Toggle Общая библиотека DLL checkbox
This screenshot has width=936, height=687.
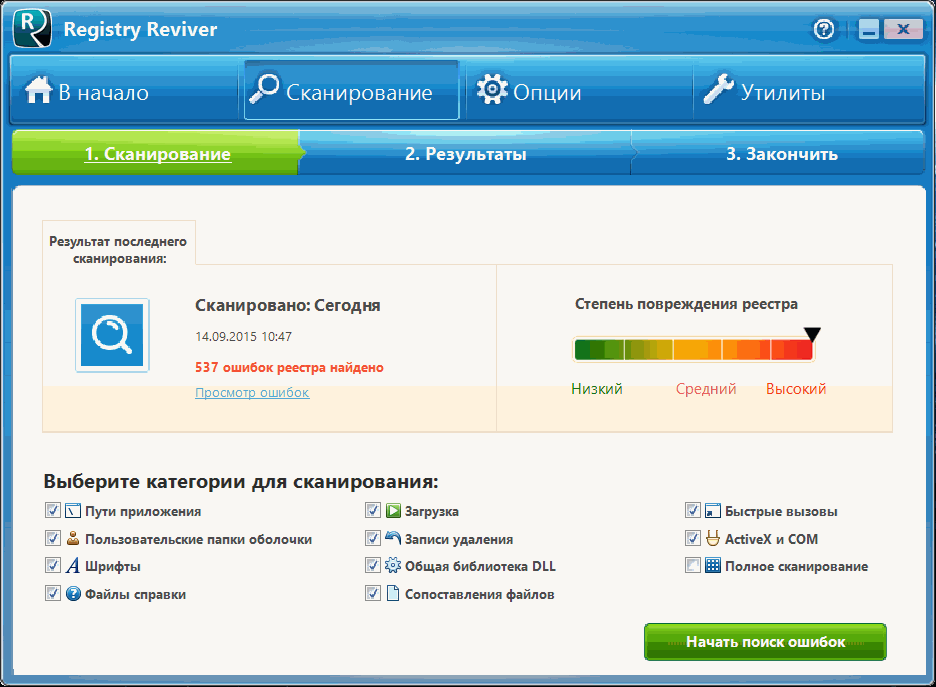pos(372,565)
